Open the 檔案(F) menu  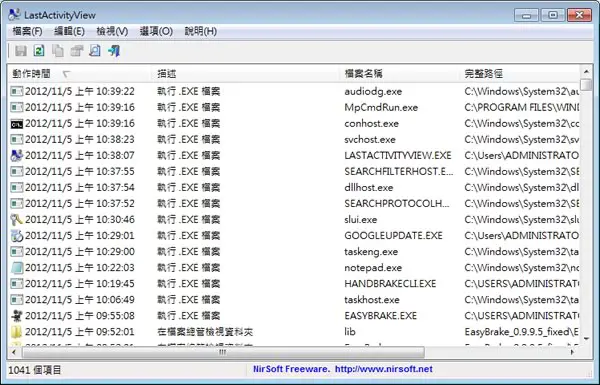(x=27, y=31)
